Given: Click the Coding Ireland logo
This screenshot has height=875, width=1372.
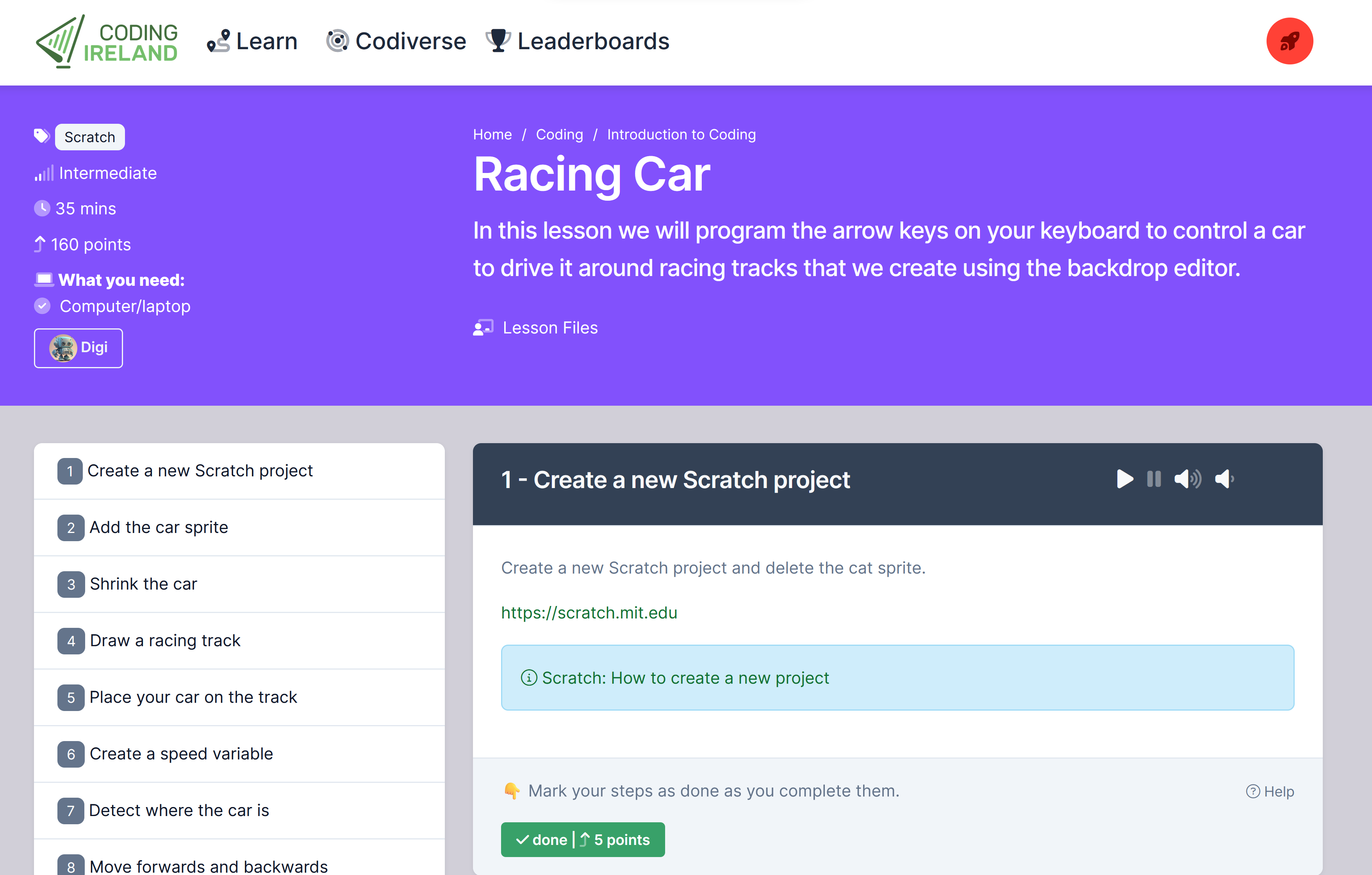Looking at the screenshot, I should tap(107, 41).
